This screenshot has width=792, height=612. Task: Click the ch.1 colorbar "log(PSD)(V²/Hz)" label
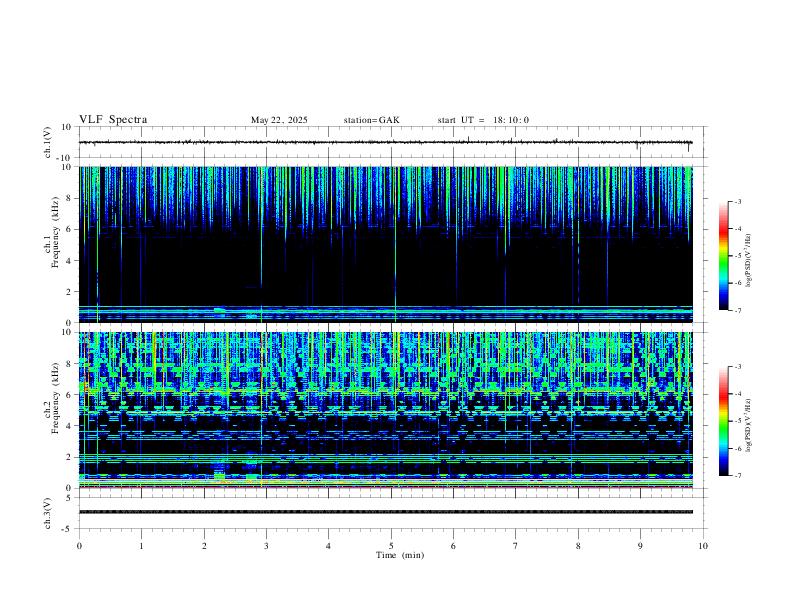pyautogui.click(x=748, y=260)
